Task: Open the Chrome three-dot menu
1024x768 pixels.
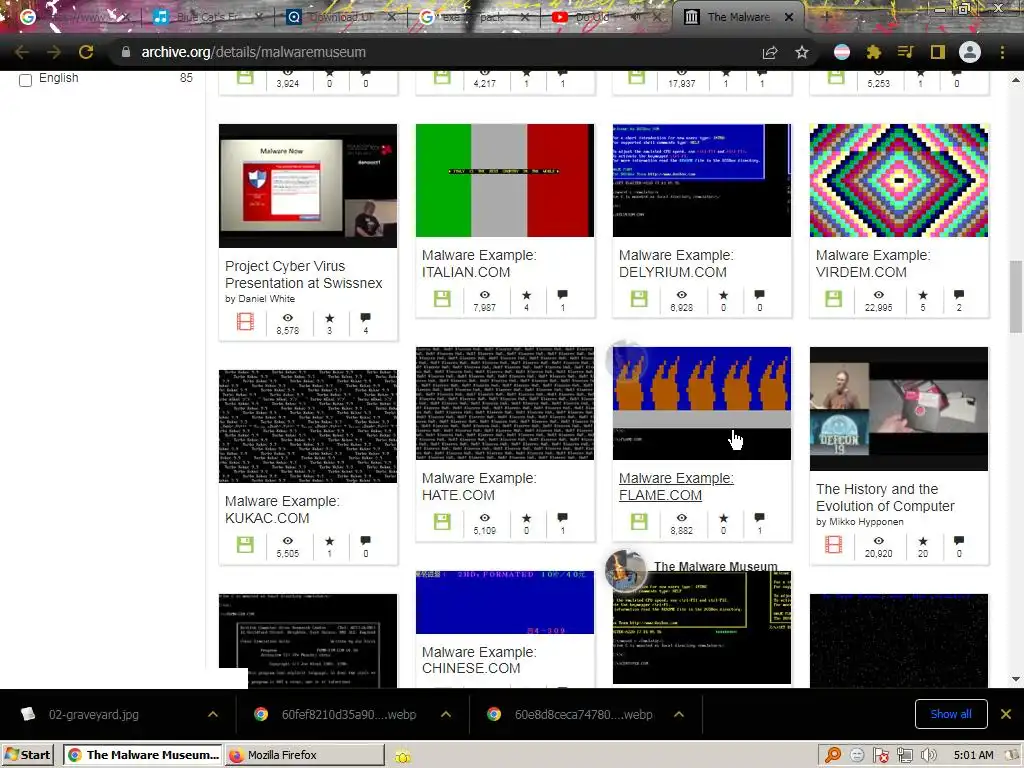Action: click(x=1002, y=52)
